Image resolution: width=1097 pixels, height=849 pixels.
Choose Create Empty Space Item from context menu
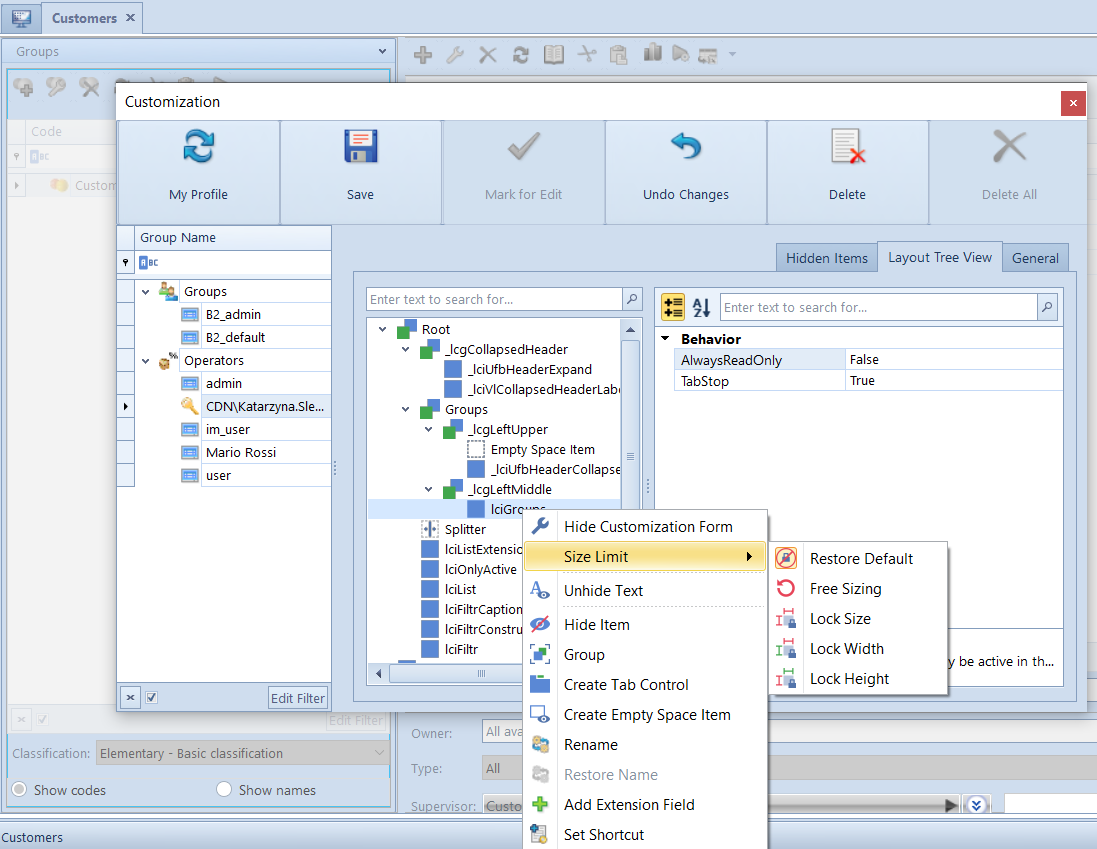pos(646,715)
